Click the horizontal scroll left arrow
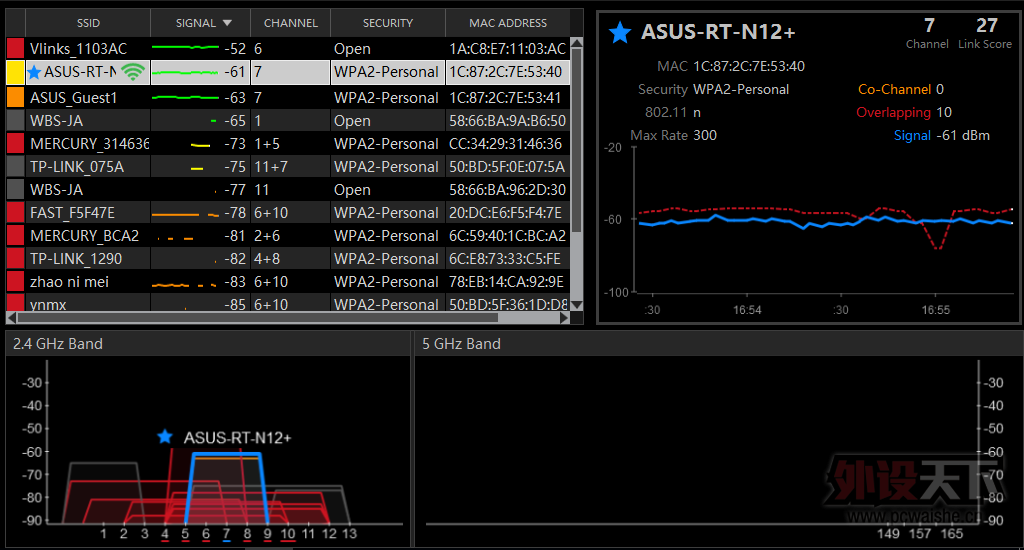This screenshot has width=1024, height=550. click(11, 317)
